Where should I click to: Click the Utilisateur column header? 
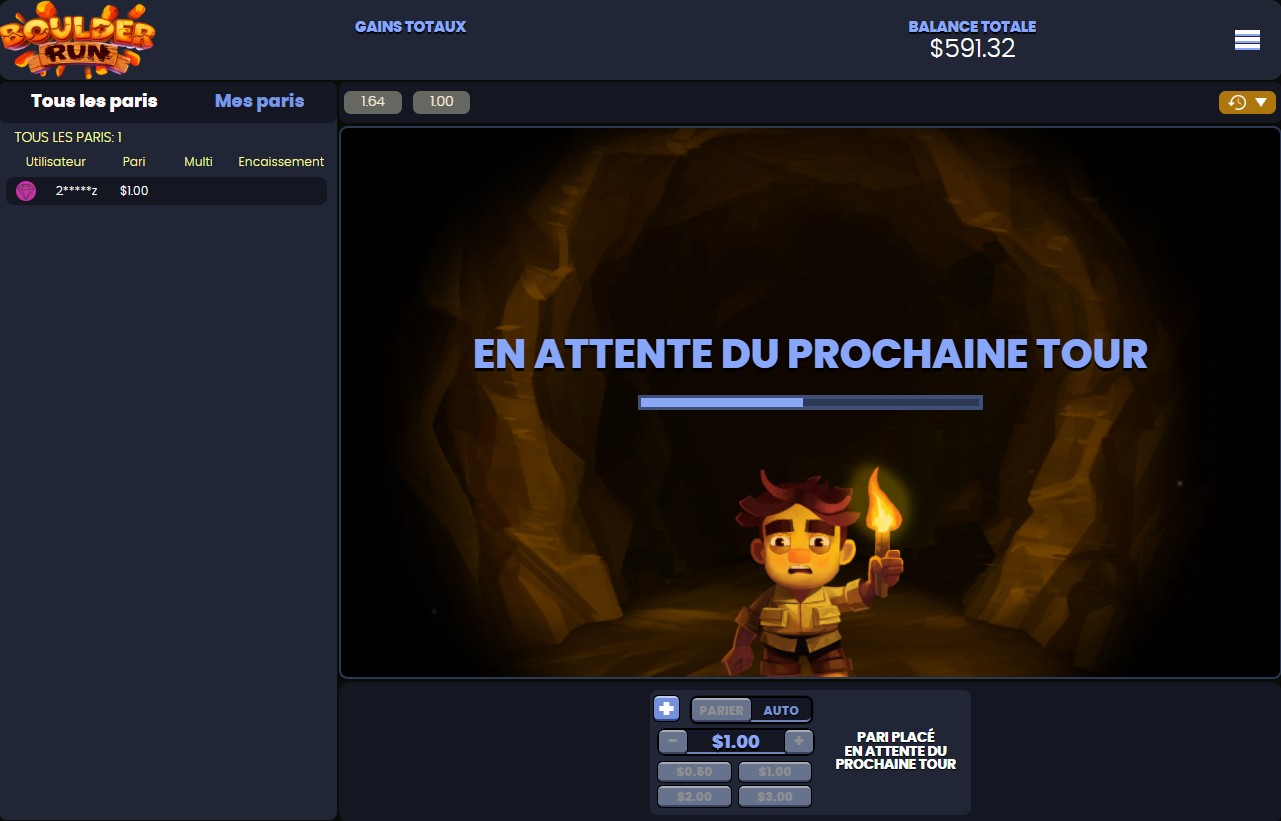(x=56, y=162)
